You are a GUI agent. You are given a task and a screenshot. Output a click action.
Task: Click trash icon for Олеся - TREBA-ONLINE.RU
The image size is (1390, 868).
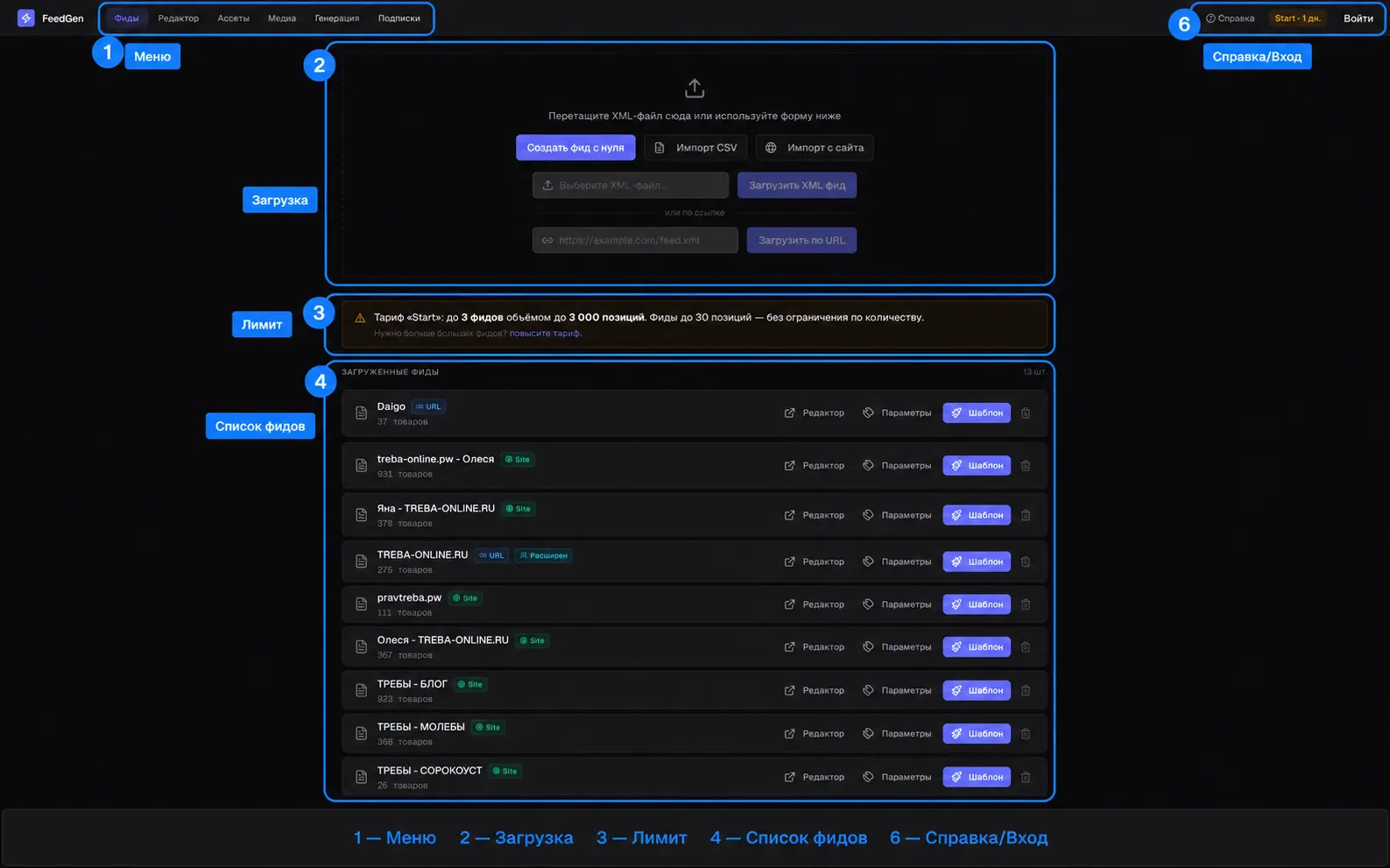click(1026, 646)
